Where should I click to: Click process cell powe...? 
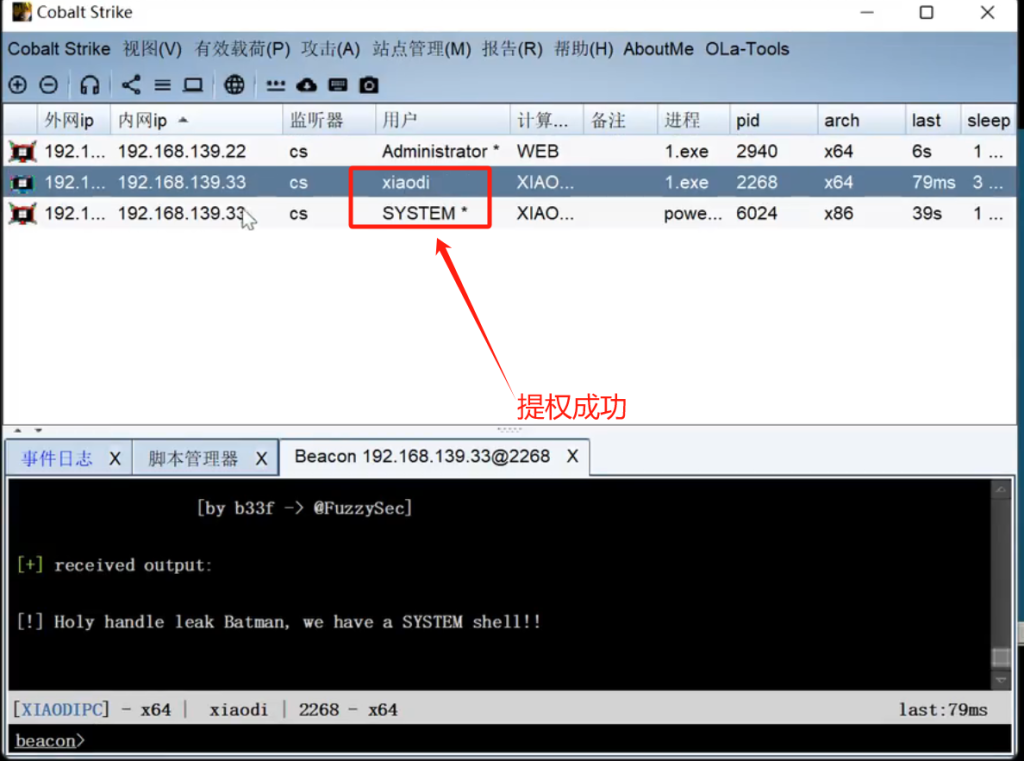coord(693,214)
